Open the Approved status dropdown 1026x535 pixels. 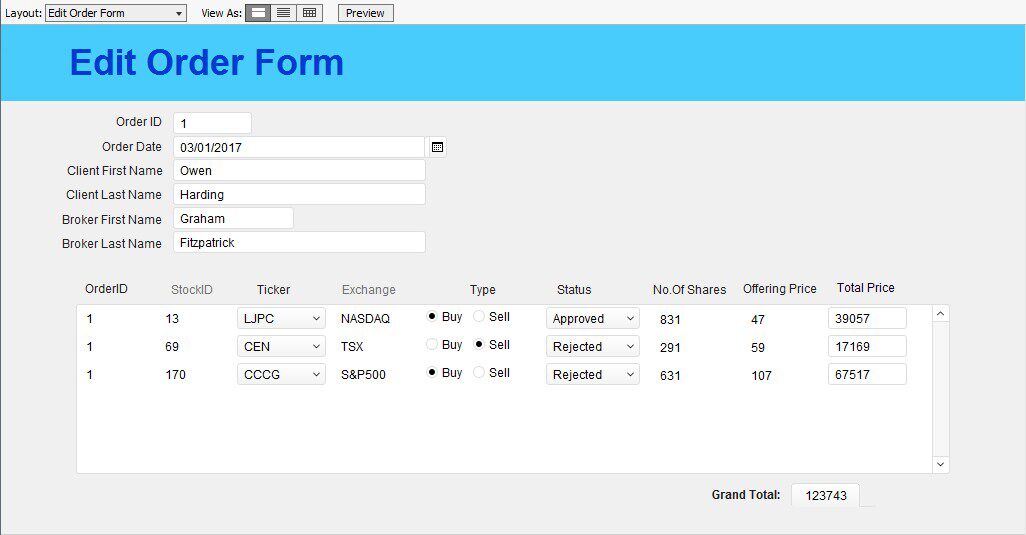630,319
